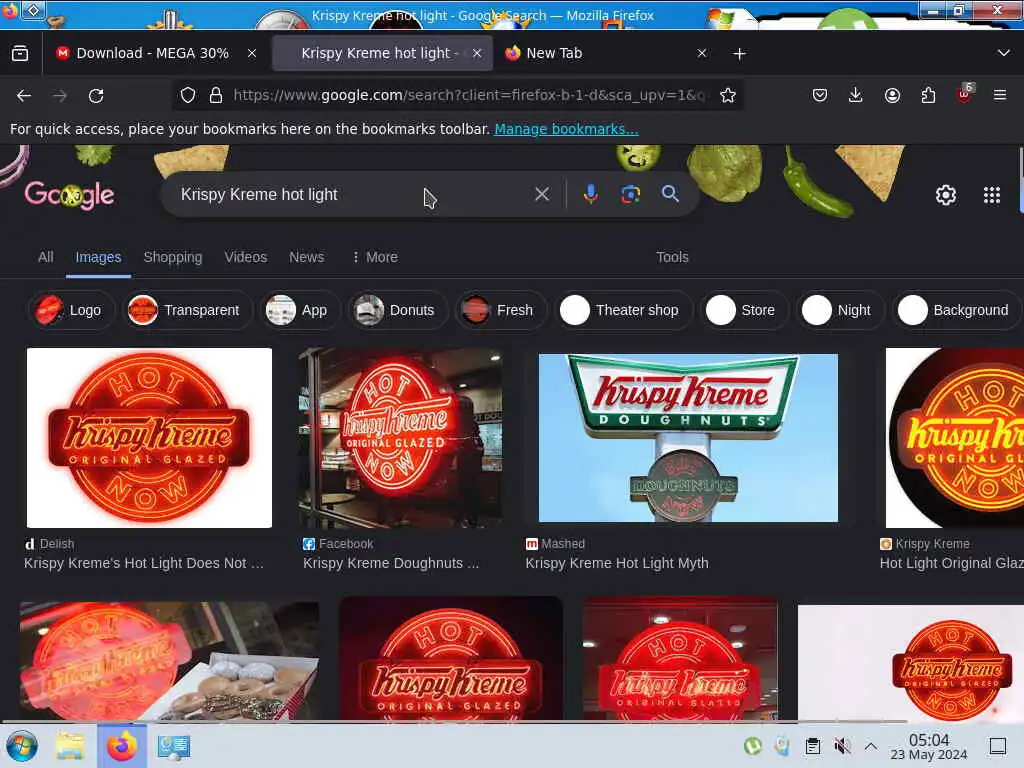Clear the search box text
This screenshot has height=768, width=1024.
(x=541, y=194)
